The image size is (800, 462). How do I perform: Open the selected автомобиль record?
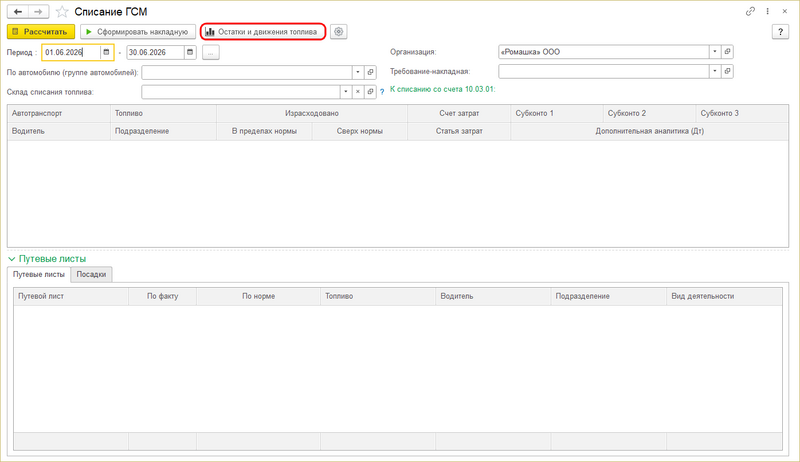pyautogui.click(x=370, y=72)
